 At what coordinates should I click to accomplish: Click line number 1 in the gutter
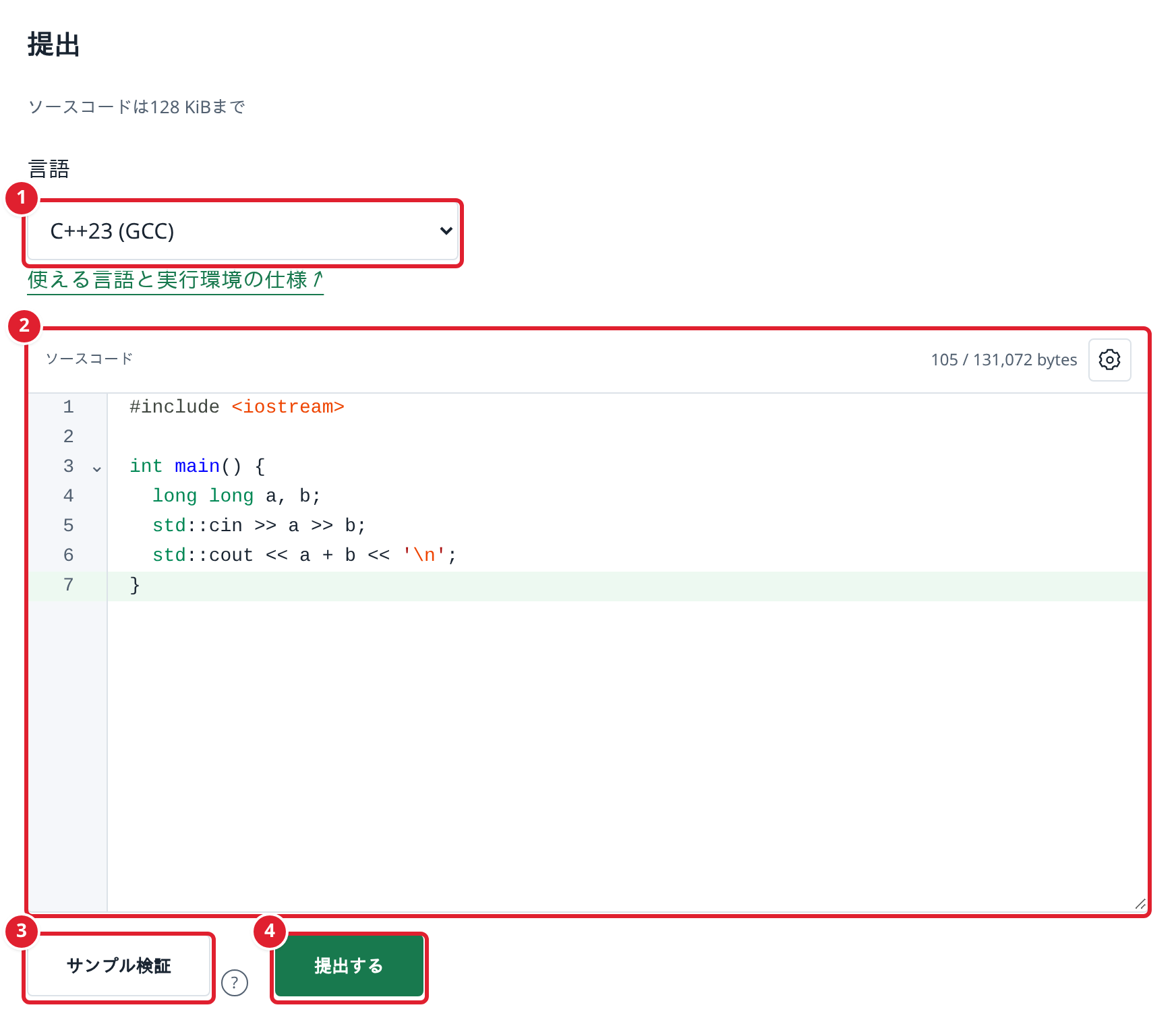(x=68, y=407)
